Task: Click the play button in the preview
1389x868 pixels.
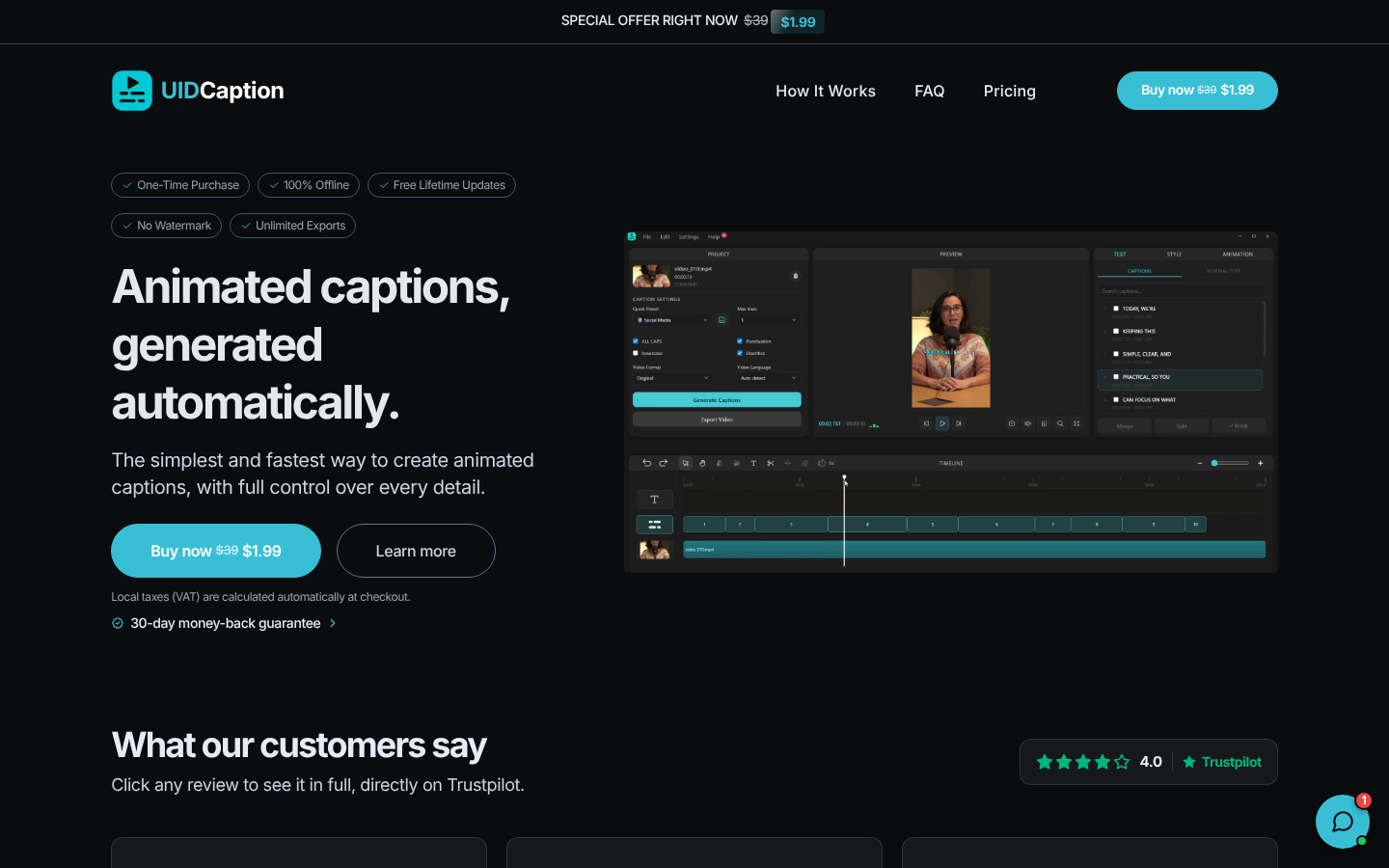Action: pyautogui.click(x=942, y=423)
